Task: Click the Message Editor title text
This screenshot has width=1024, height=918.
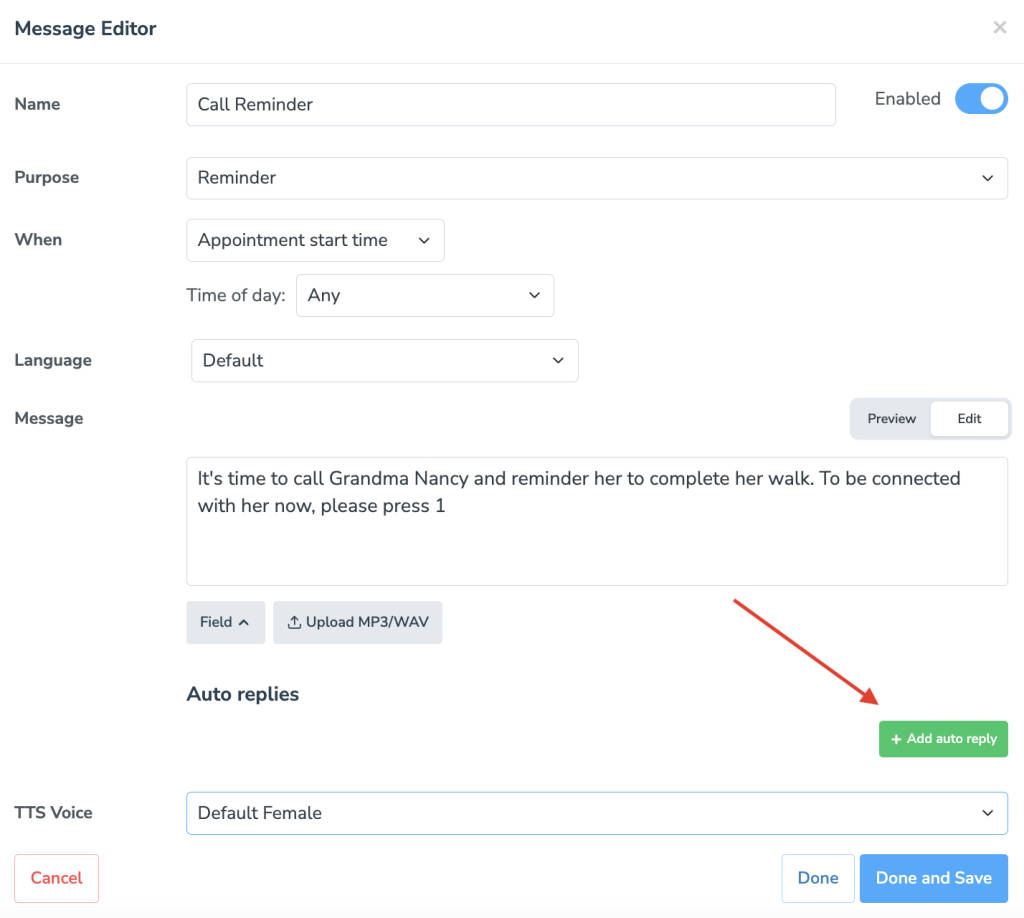Action: (86, 29)
